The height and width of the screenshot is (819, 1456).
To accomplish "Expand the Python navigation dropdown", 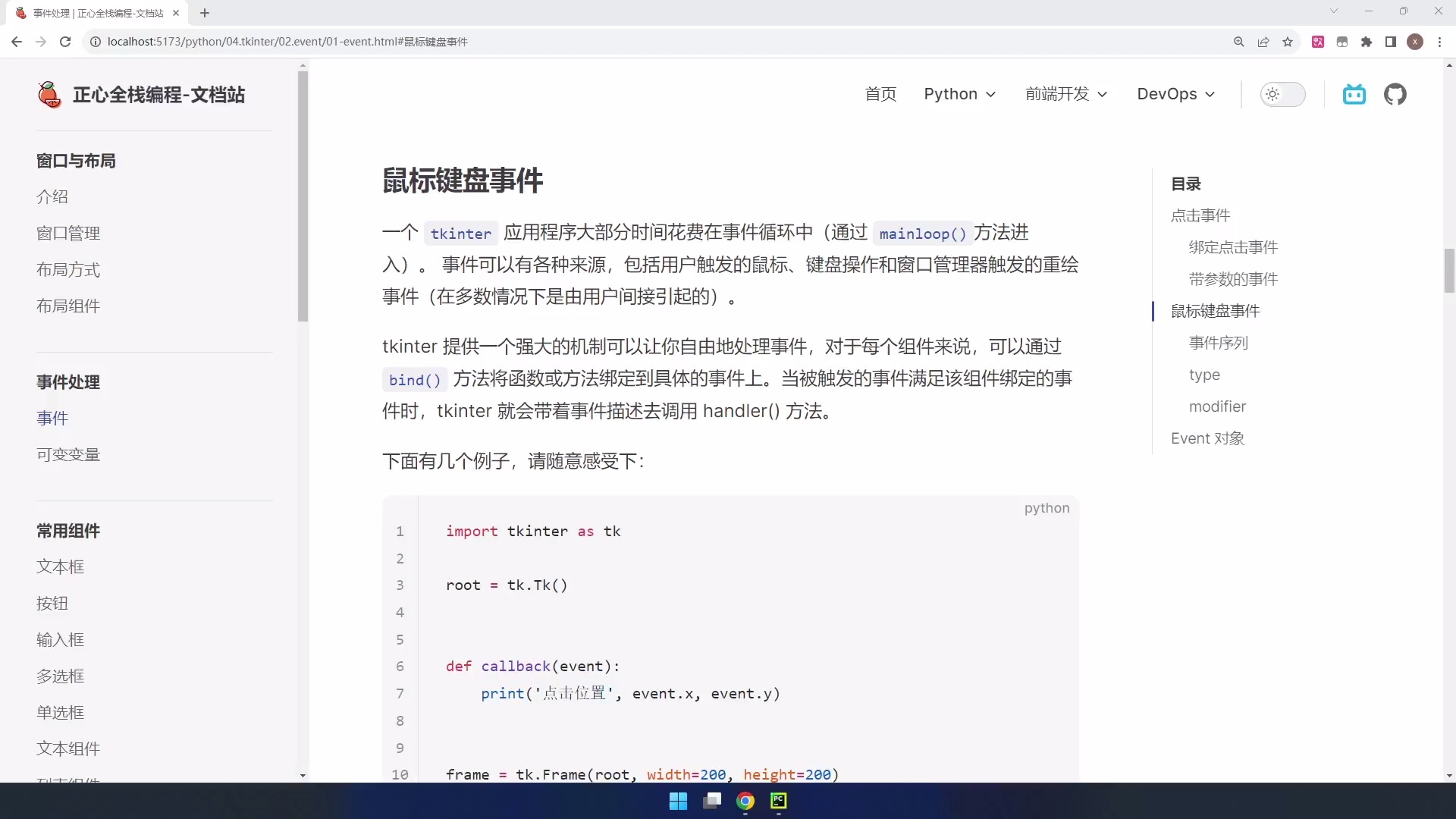I will coord(960,94).
